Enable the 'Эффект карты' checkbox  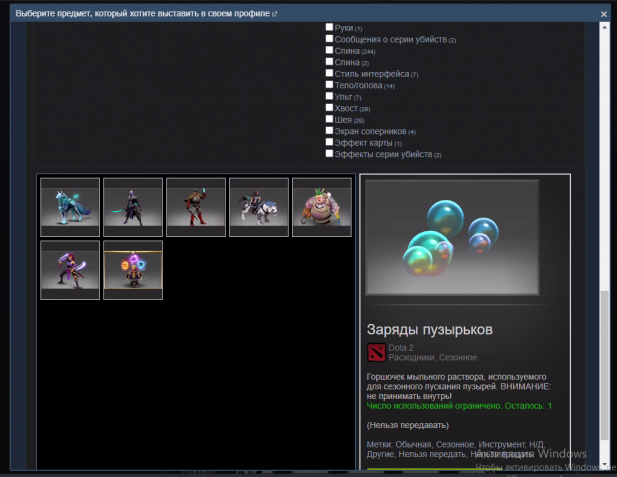(x=329, y=142)
